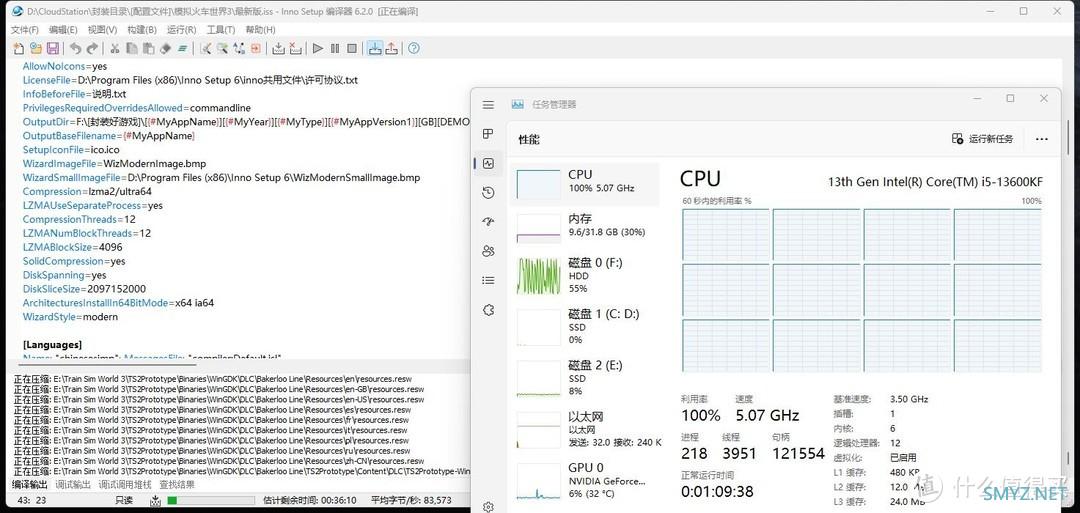
Task: Select the Target Setup toolbar toggle
Action: tap(375, 48)
